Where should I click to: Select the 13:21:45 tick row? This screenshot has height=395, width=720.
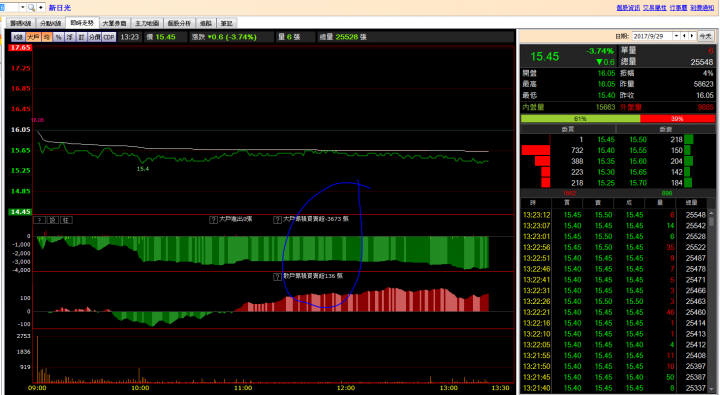tap(614, 377)
